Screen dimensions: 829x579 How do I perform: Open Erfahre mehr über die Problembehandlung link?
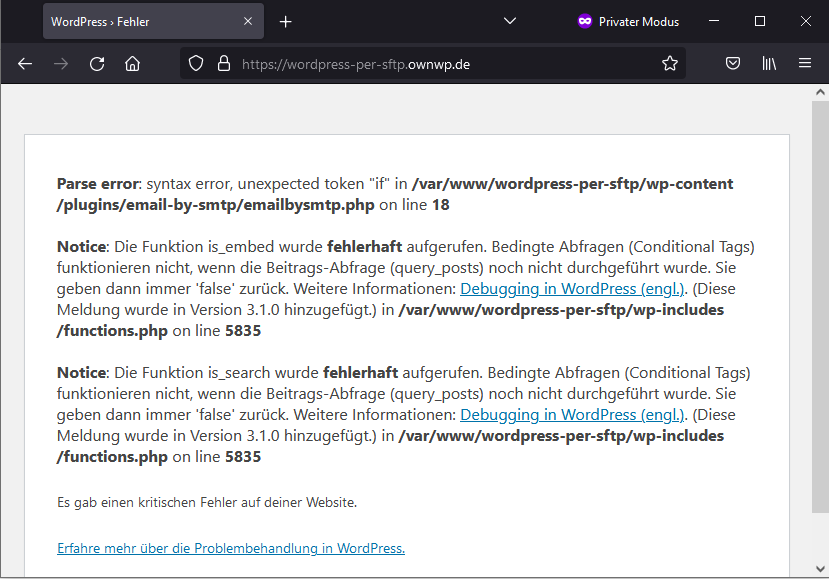231,548
